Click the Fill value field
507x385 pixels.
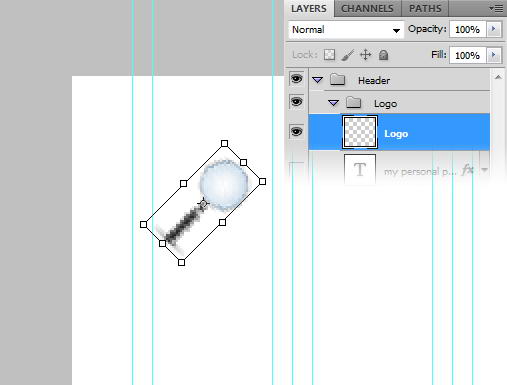[x=467, y=55]
